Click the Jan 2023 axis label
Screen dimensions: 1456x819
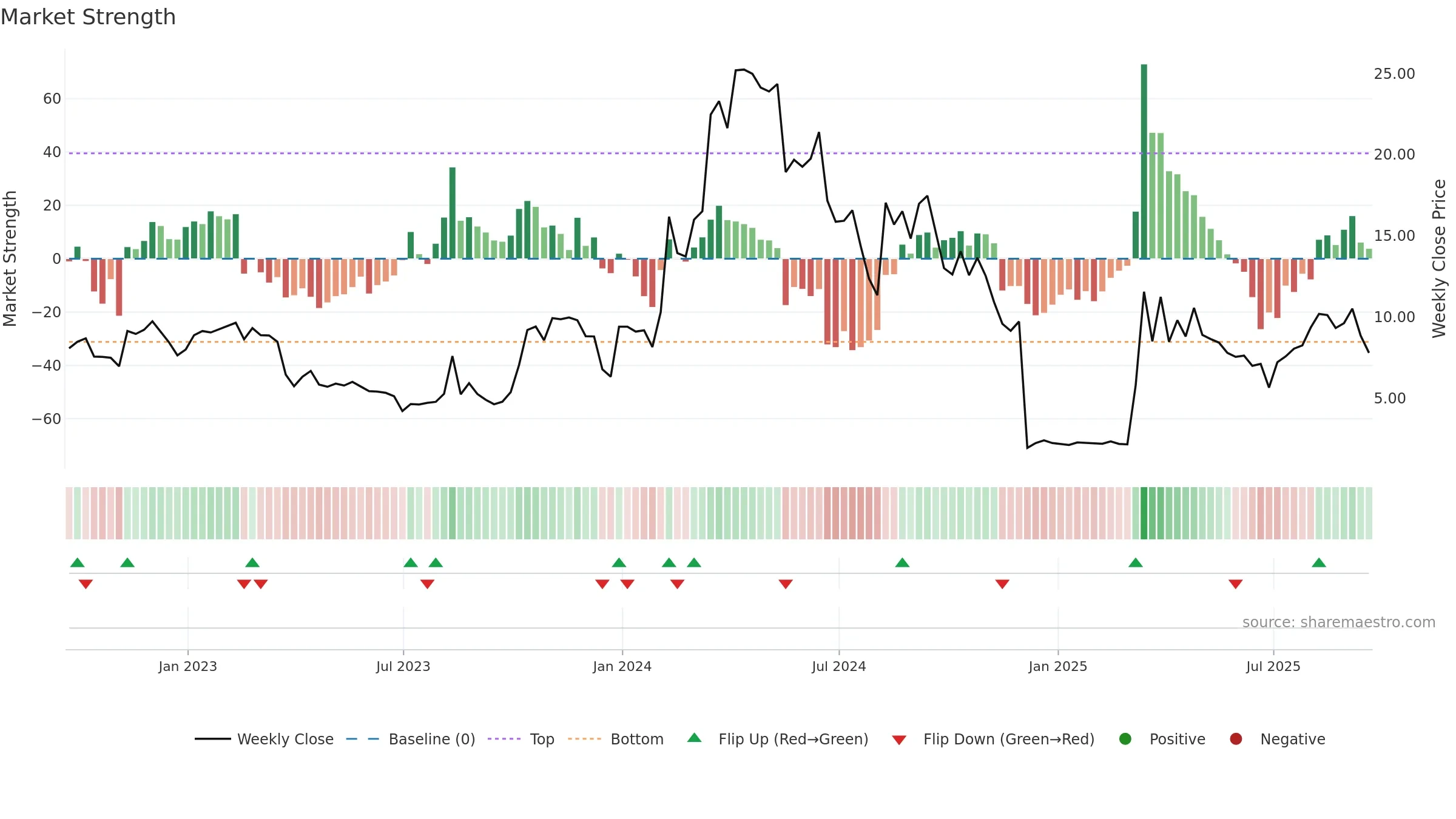click(x=188, y=666)
